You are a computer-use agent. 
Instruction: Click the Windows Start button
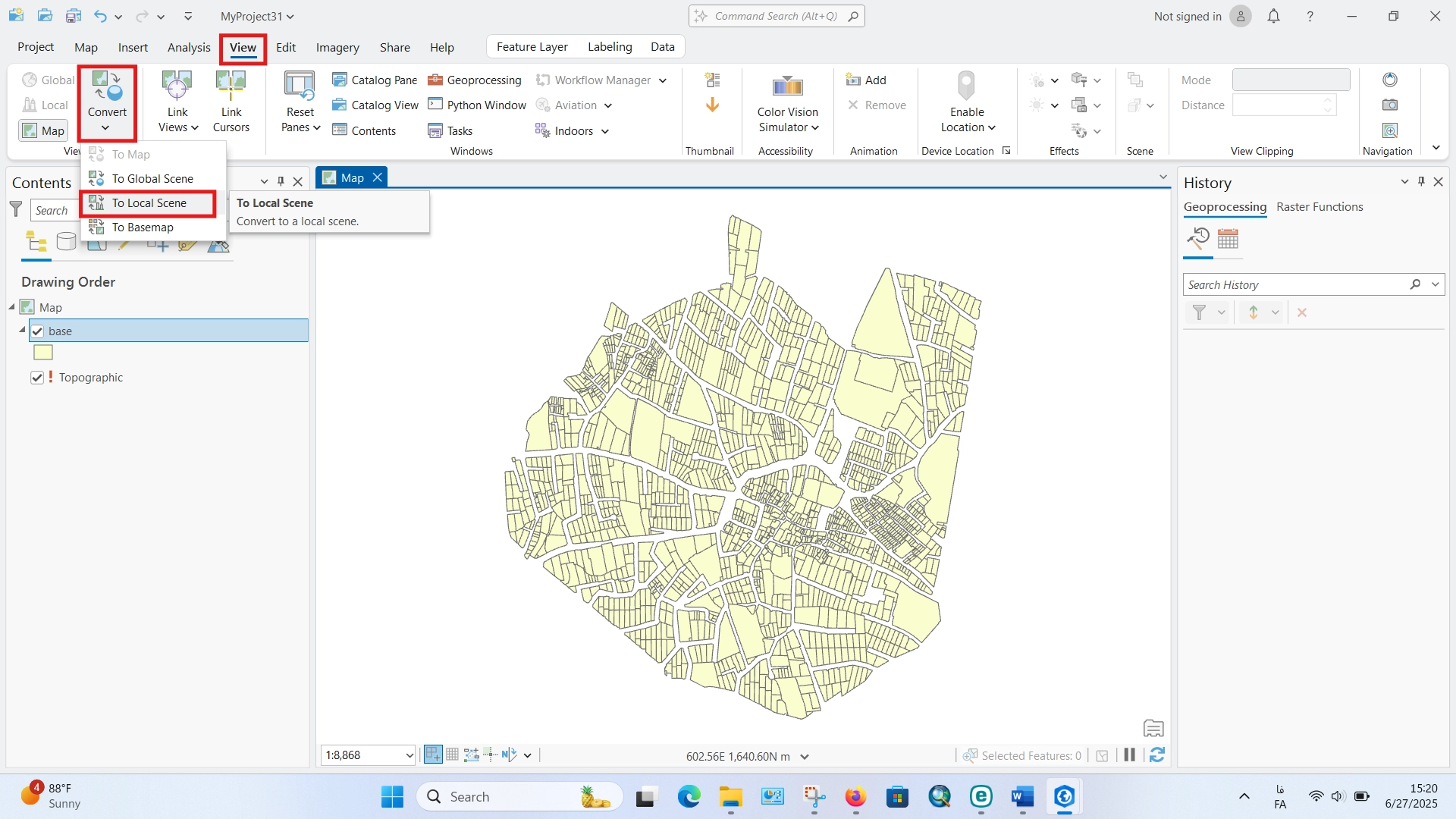392,796
